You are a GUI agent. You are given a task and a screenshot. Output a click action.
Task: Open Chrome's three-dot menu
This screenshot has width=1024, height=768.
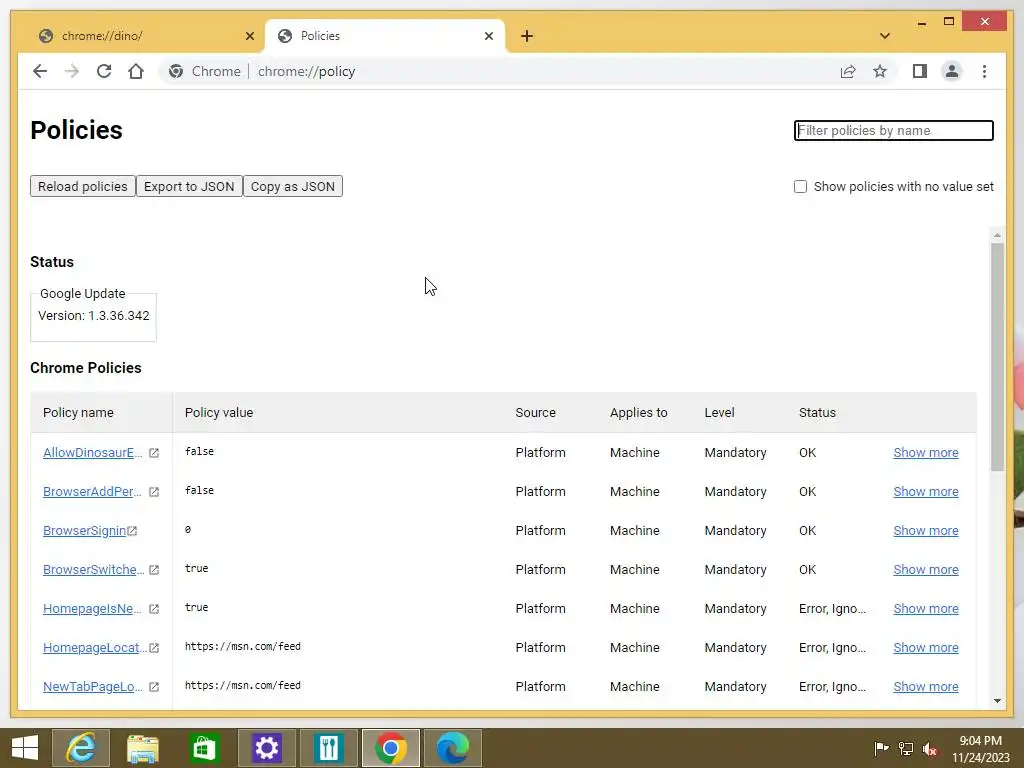pos(984,71)
